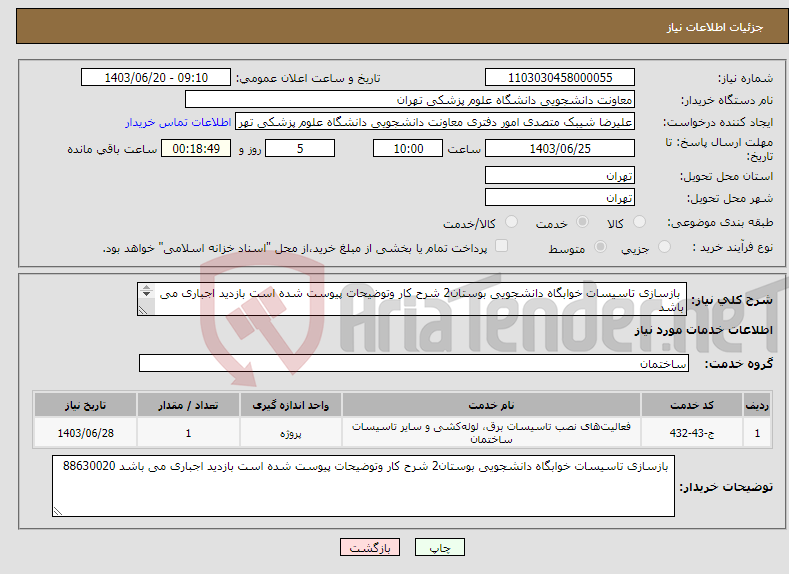This screenshot has width=789, height=574.
Task: Click service code cell ج-43-432
Action: click(692, 433)
